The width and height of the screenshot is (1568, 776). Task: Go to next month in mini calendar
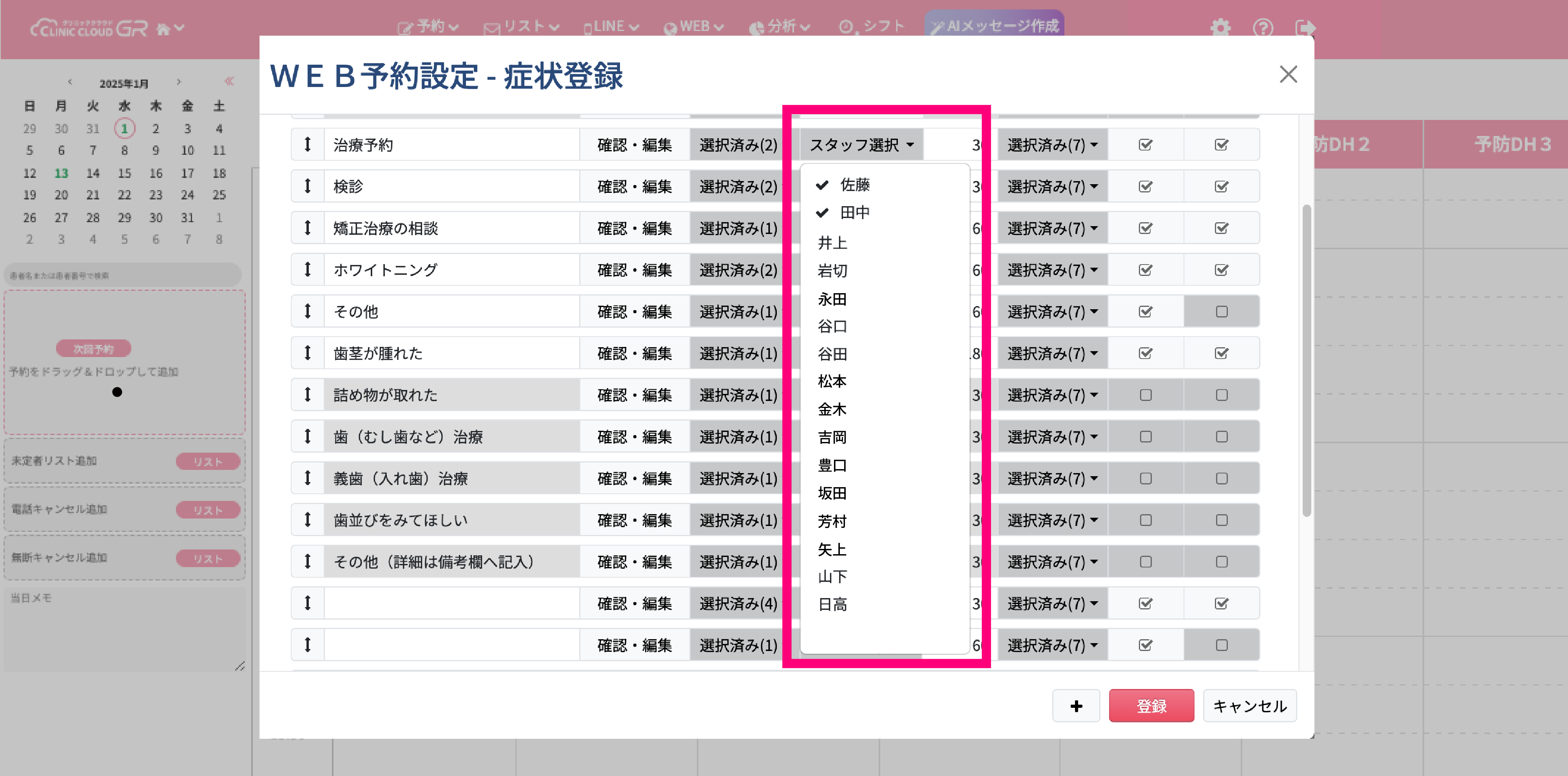point(178,82)
